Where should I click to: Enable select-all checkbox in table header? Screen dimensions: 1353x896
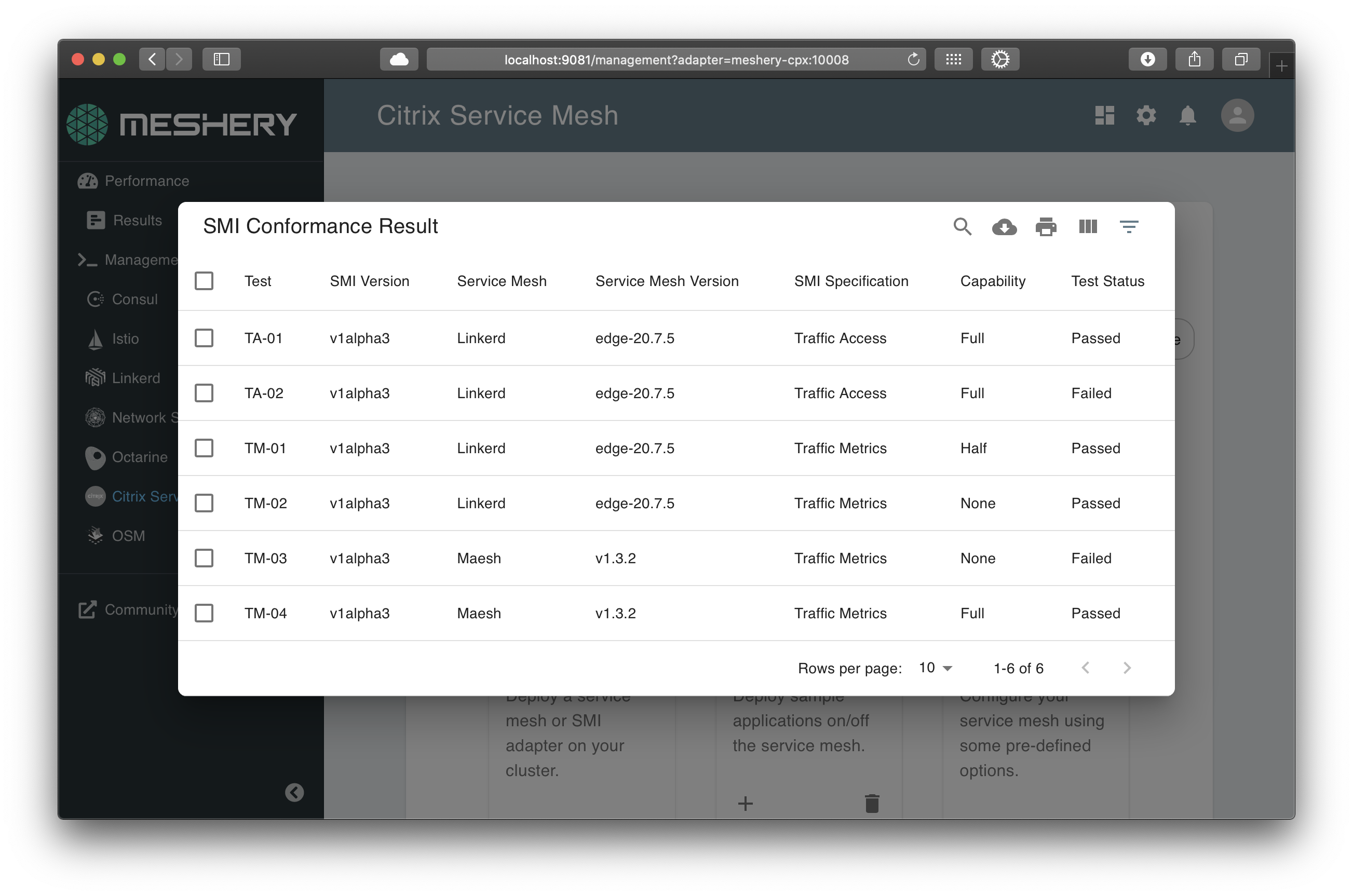pyautogui.click(x=204, y=281)
